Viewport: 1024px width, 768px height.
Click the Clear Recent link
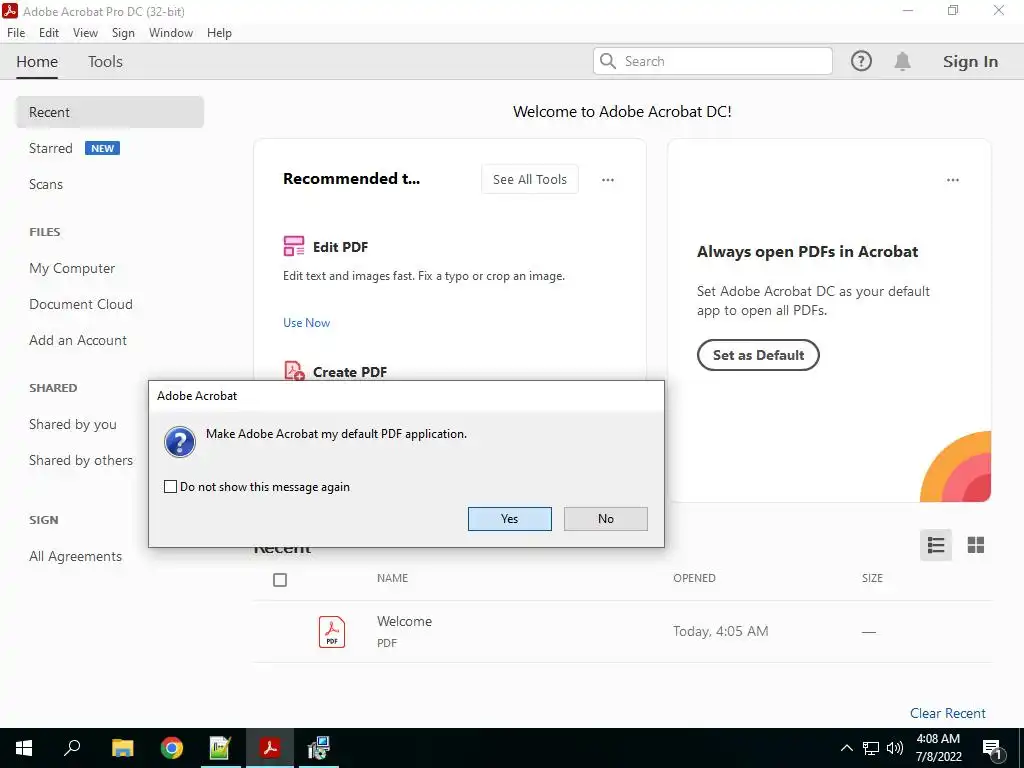(948, 713)
